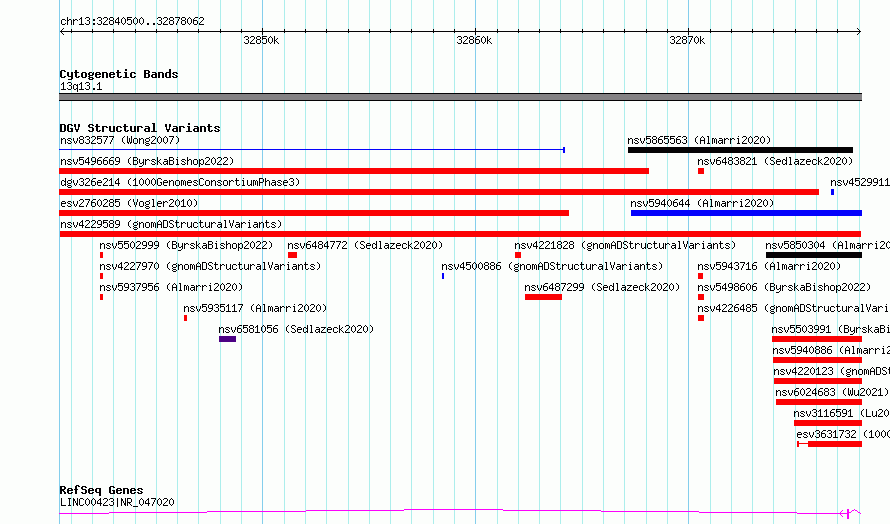Viewport: 890px width, 524px height.
Task: Select the esv2760285 (Vogler2010) label
Action: coord(129,203)
